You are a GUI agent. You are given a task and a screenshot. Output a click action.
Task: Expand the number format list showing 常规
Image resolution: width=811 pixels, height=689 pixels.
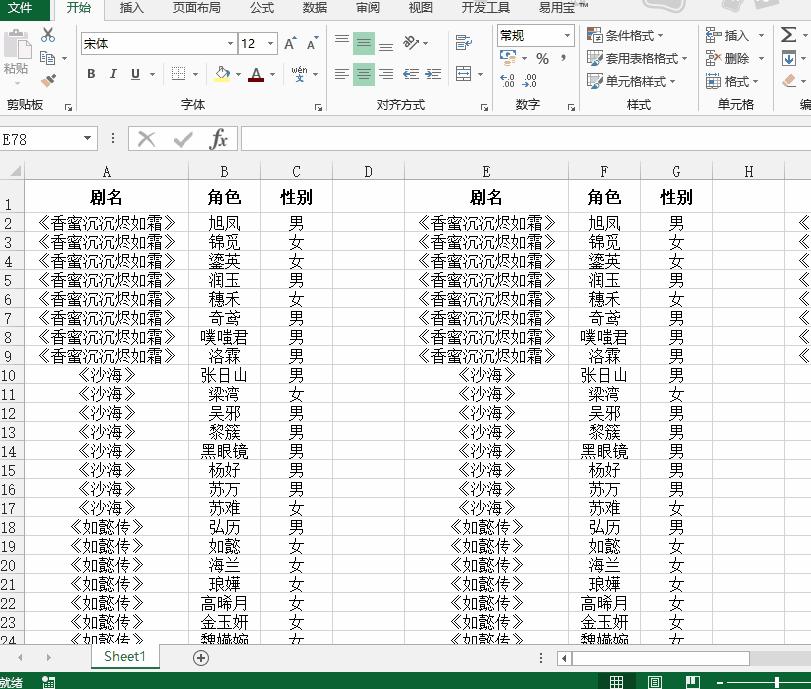[565, 35]
